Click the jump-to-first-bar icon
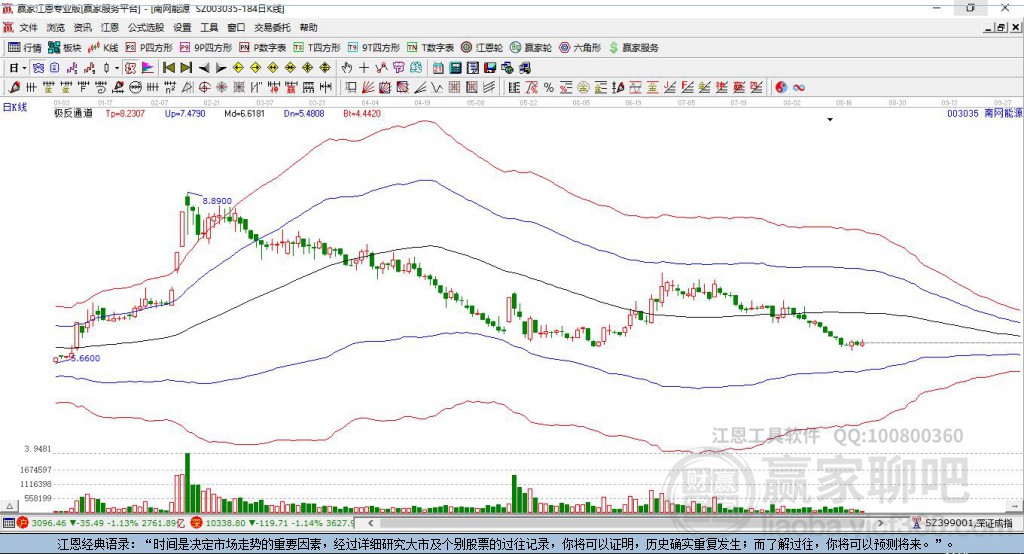Image resolution: width=1024 pixels, height=554 pixels. pos(169,68)
